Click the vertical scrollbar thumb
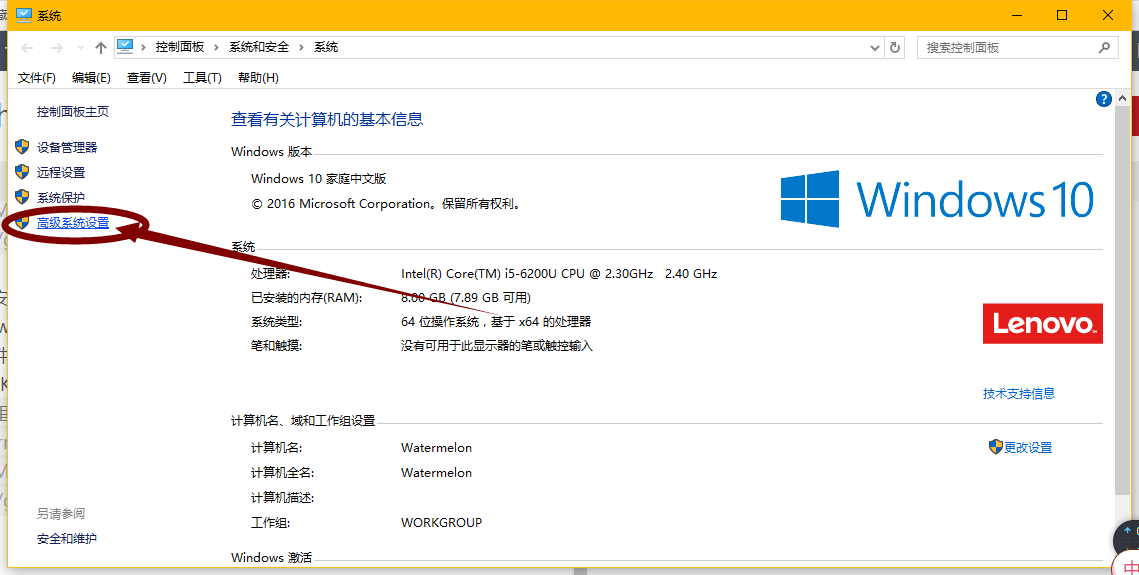This screenshot has width=1139, height=575. (1122, 301)
